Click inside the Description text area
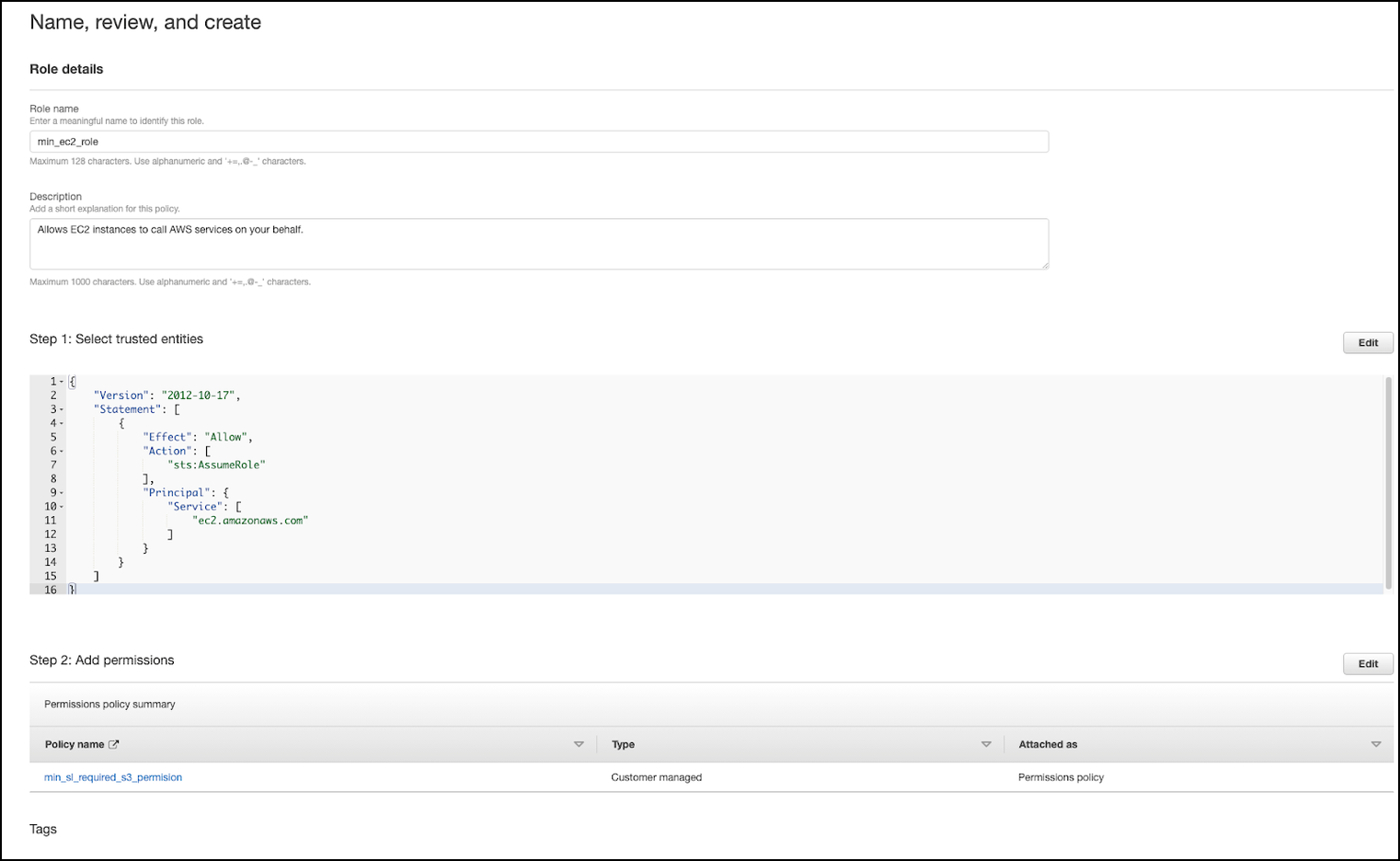The image size is (1400, 861). (x=538, y=244)
